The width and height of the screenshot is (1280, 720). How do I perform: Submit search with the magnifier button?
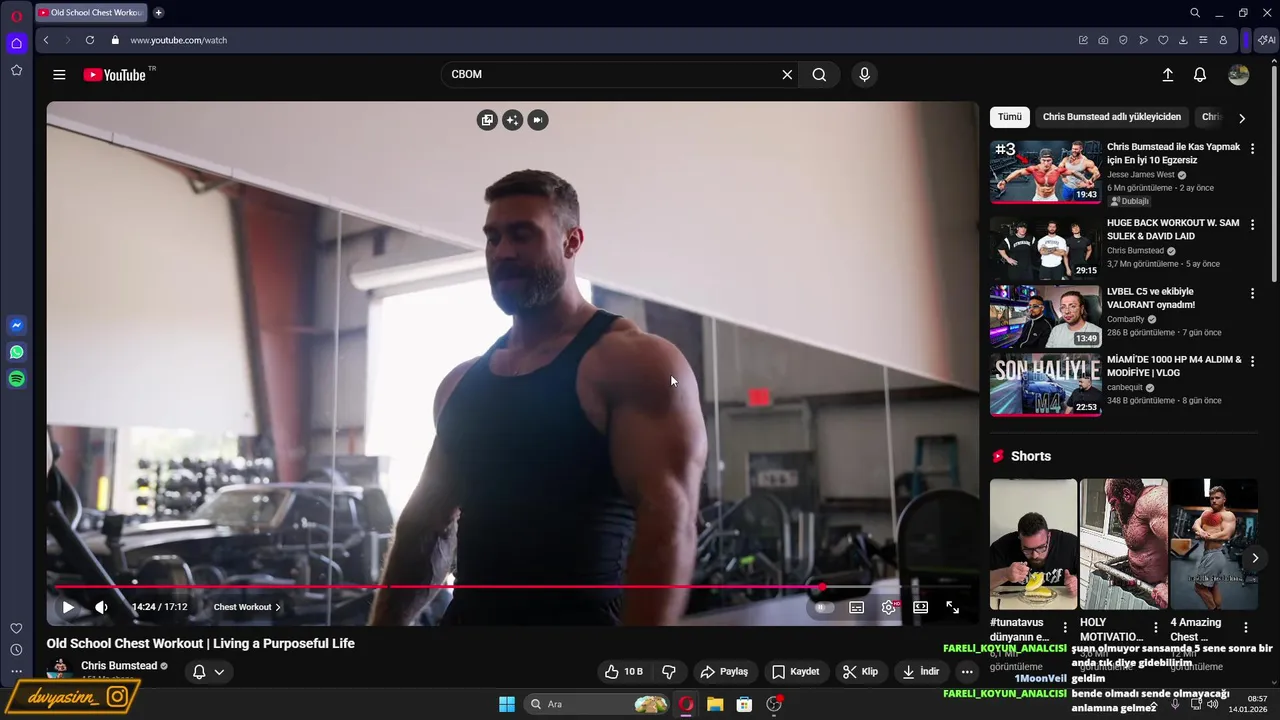tap(819, 75)
